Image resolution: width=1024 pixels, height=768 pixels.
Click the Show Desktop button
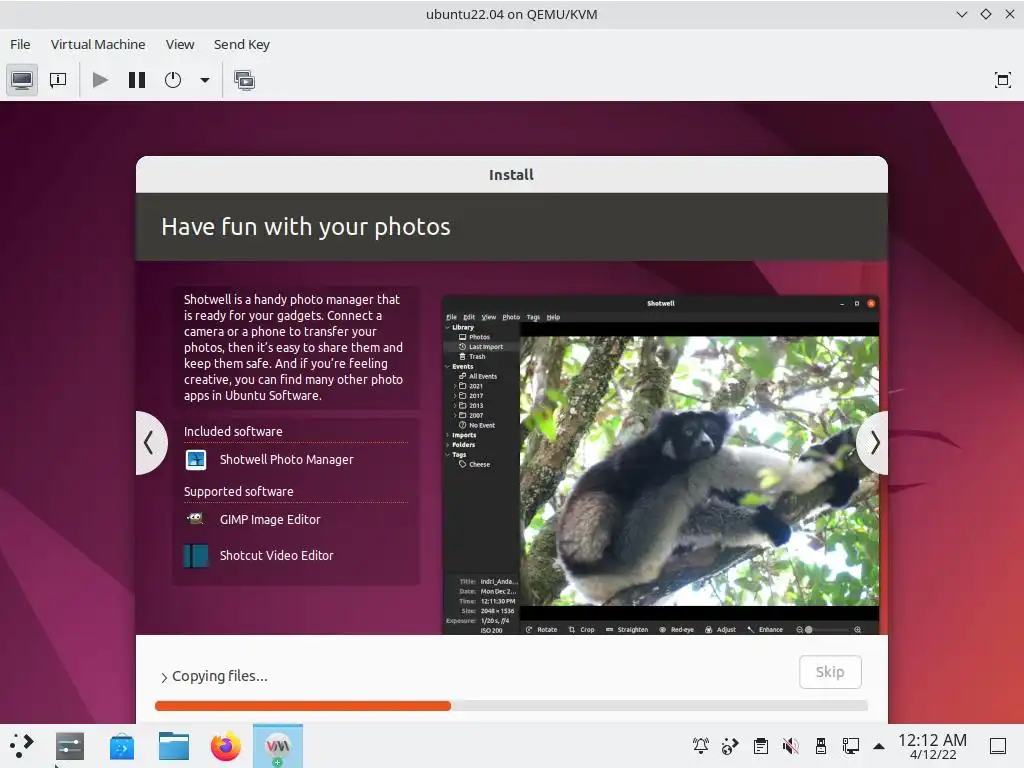(x=997, y=746)
